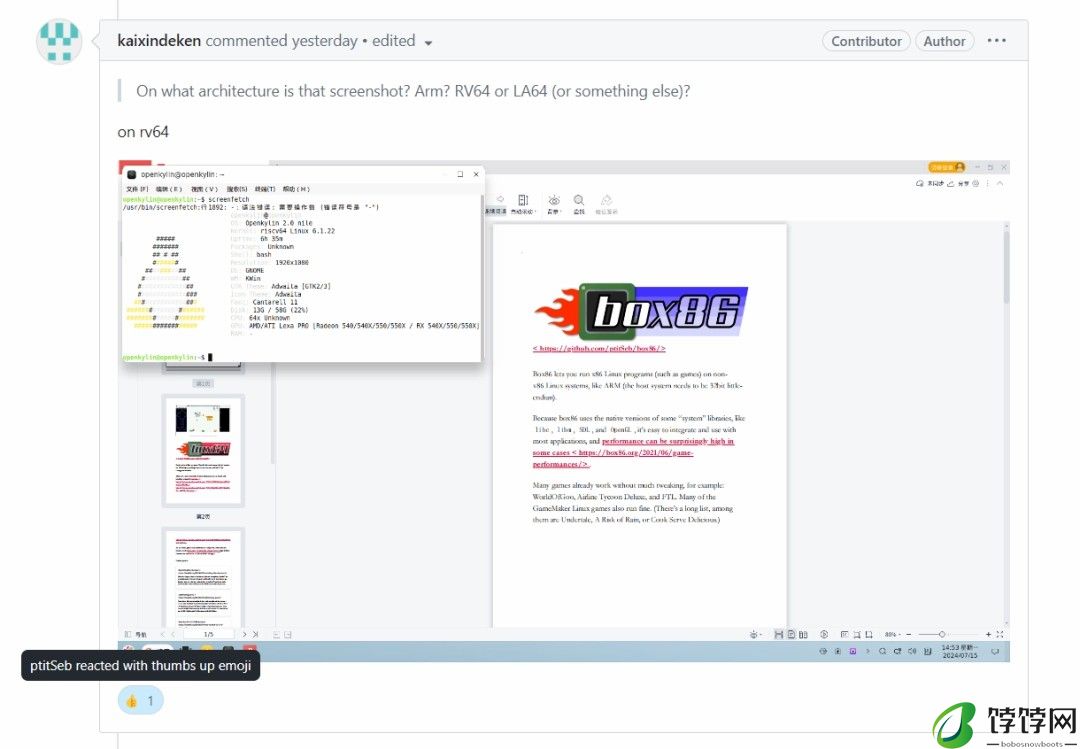
Task: Expand the 'edited' history dropdown
Action: click(402, 41)
